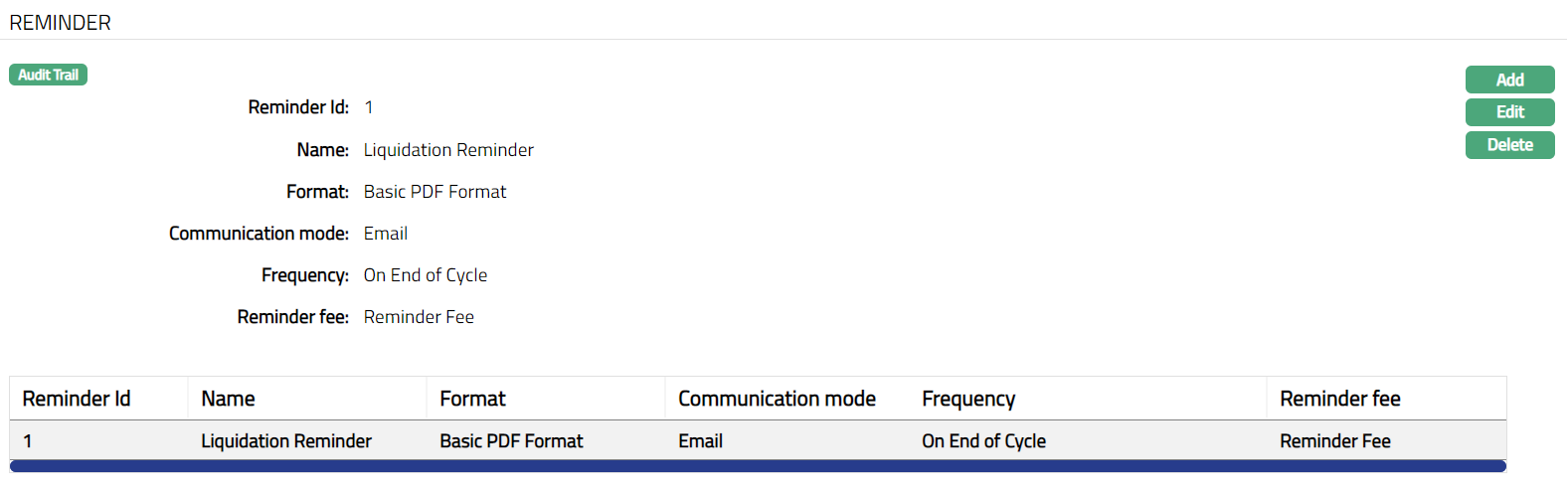Open the Audit Trail button
The width and height of the screenshot is (1568, 498).
(48, 75)
